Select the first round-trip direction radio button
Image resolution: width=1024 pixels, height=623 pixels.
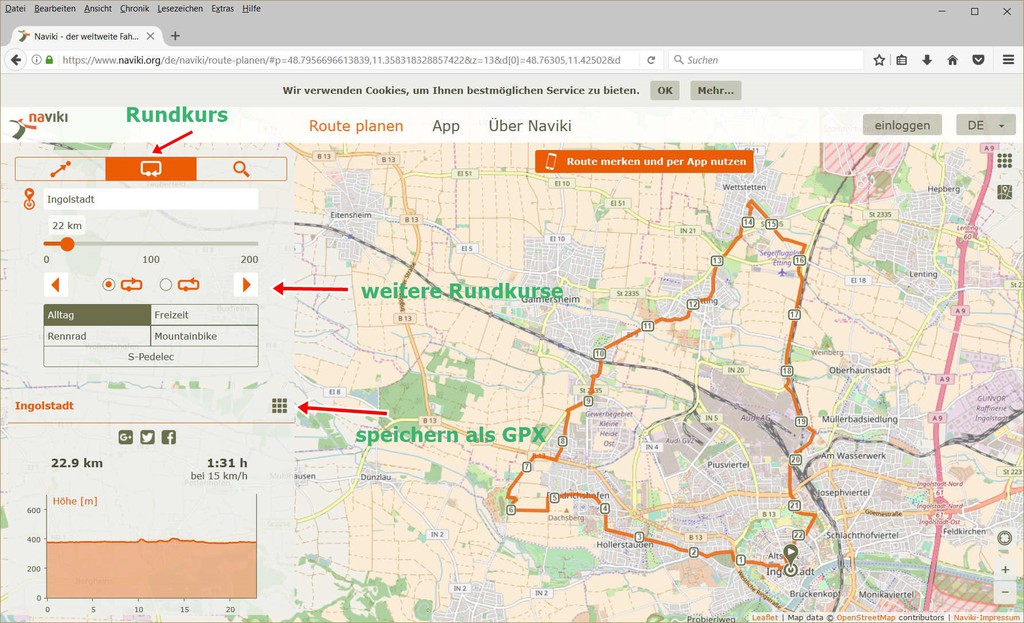click(109, 285)
